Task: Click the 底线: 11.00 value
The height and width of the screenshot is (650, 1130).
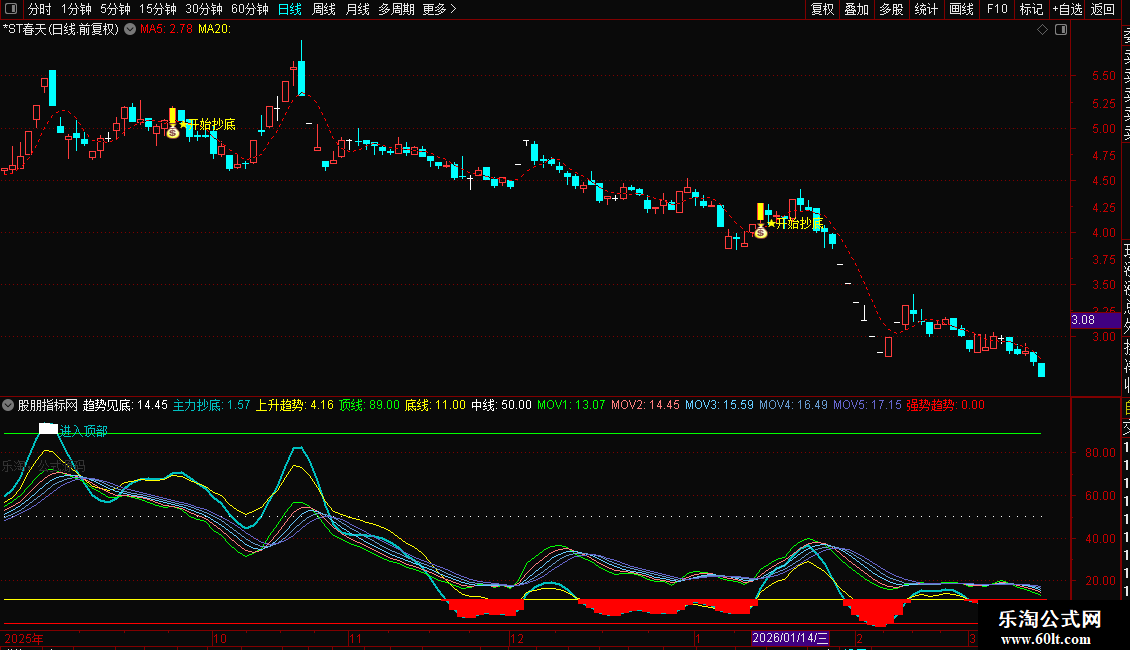Action: pos(435,405)
